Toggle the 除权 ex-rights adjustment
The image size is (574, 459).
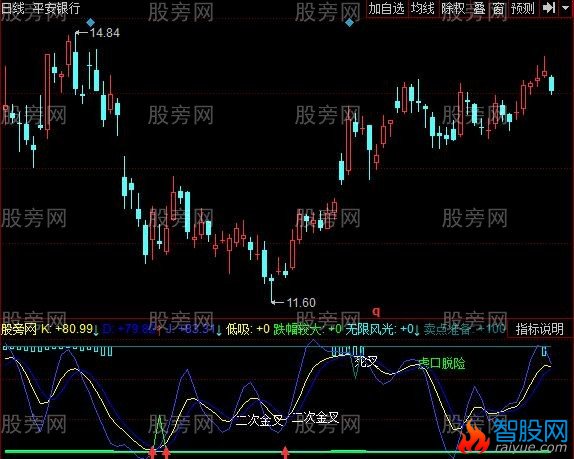pyautogui.click(x=453, y=8)
